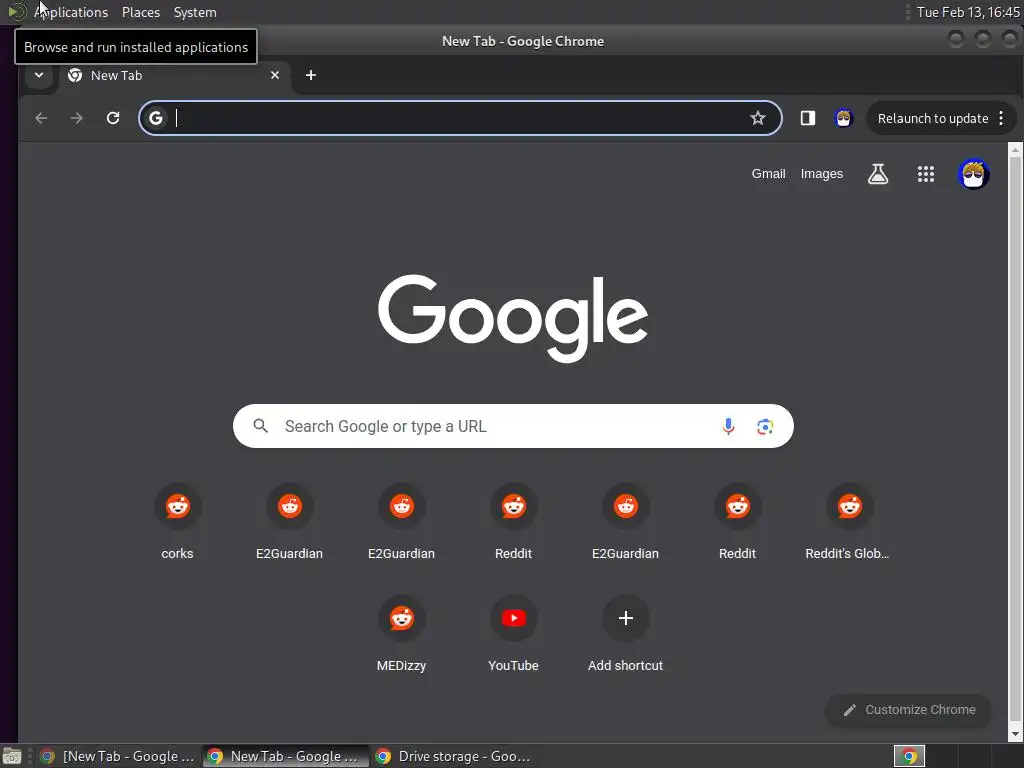Open a new tab with plus button

pyautogui.click(x=311, y=75)
